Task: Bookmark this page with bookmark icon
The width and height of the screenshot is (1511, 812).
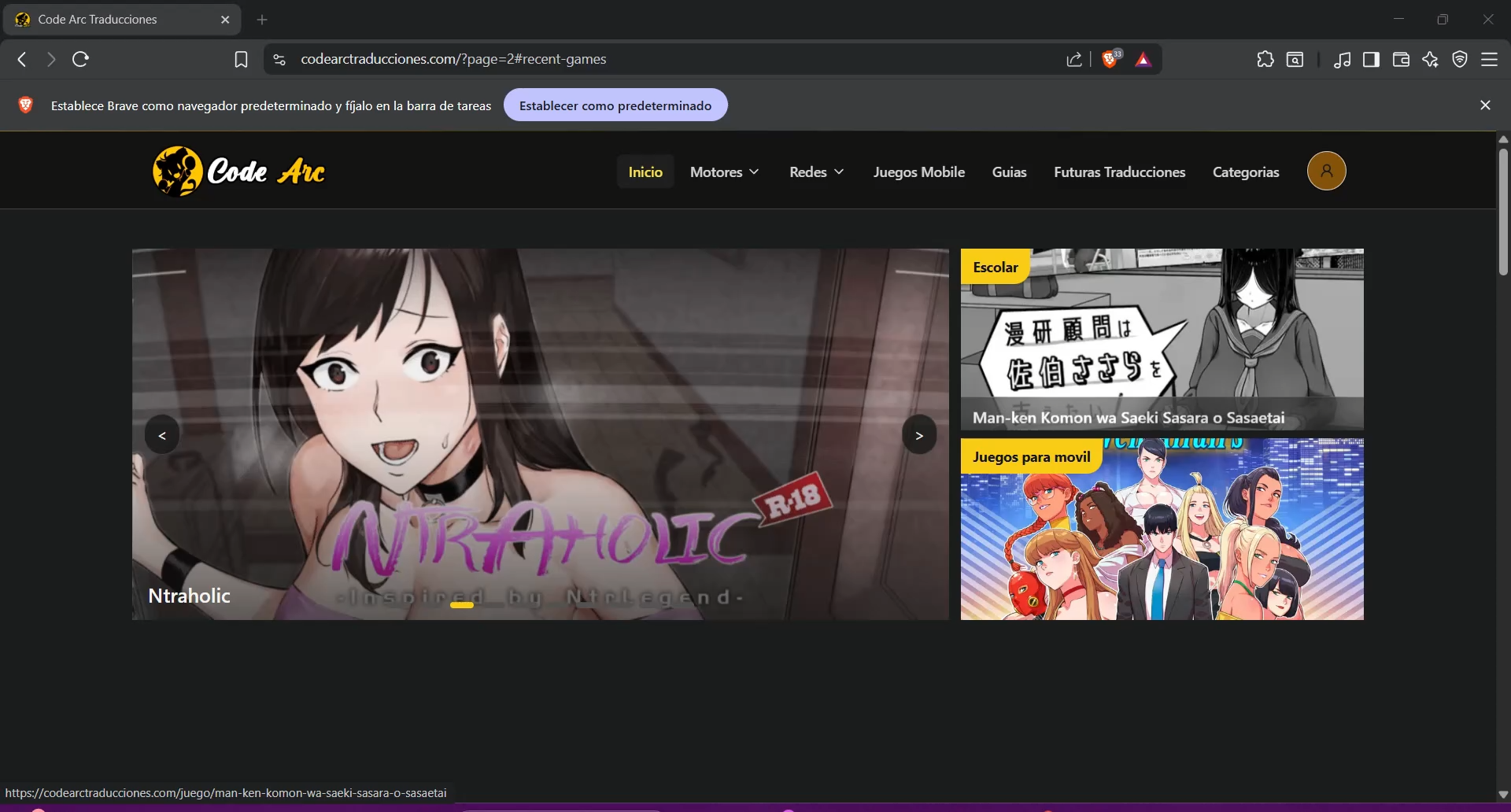Action: (241, 60)
